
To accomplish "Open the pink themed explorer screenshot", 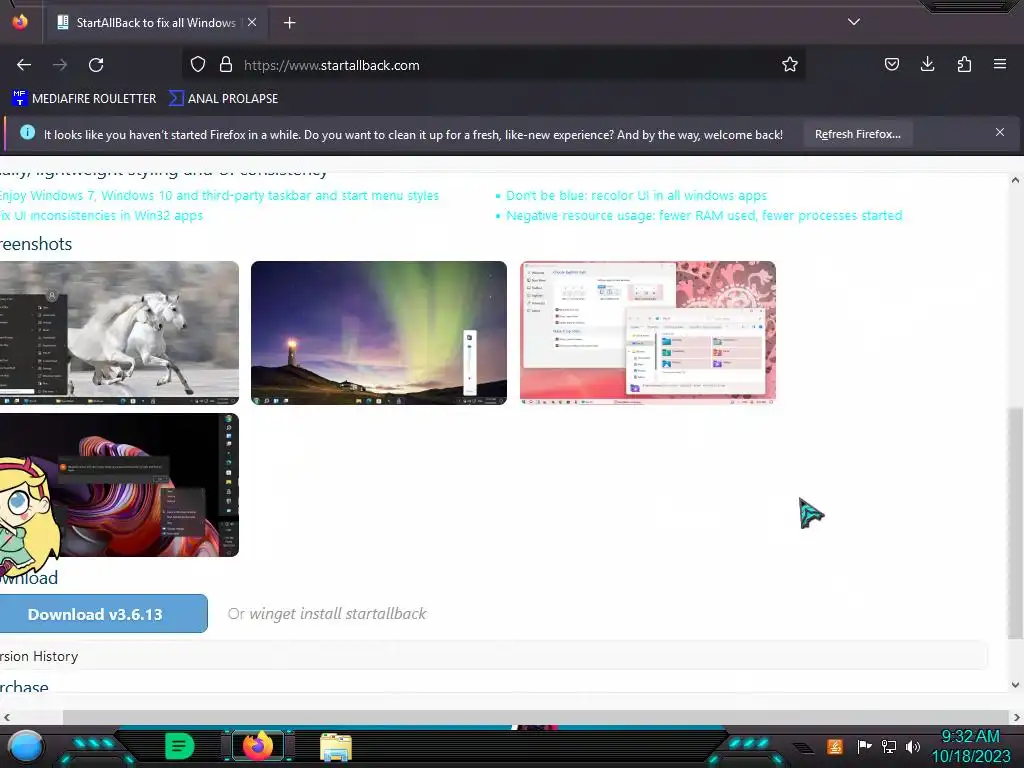I will pos(648,332).
